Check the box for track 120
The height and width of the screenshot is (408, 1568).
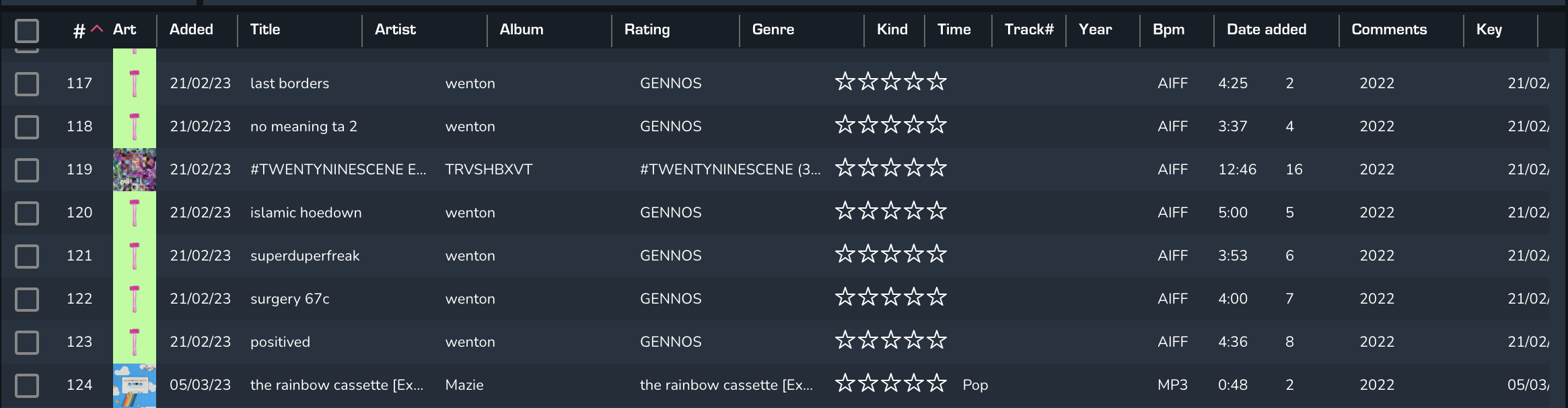tap(27, 213)
